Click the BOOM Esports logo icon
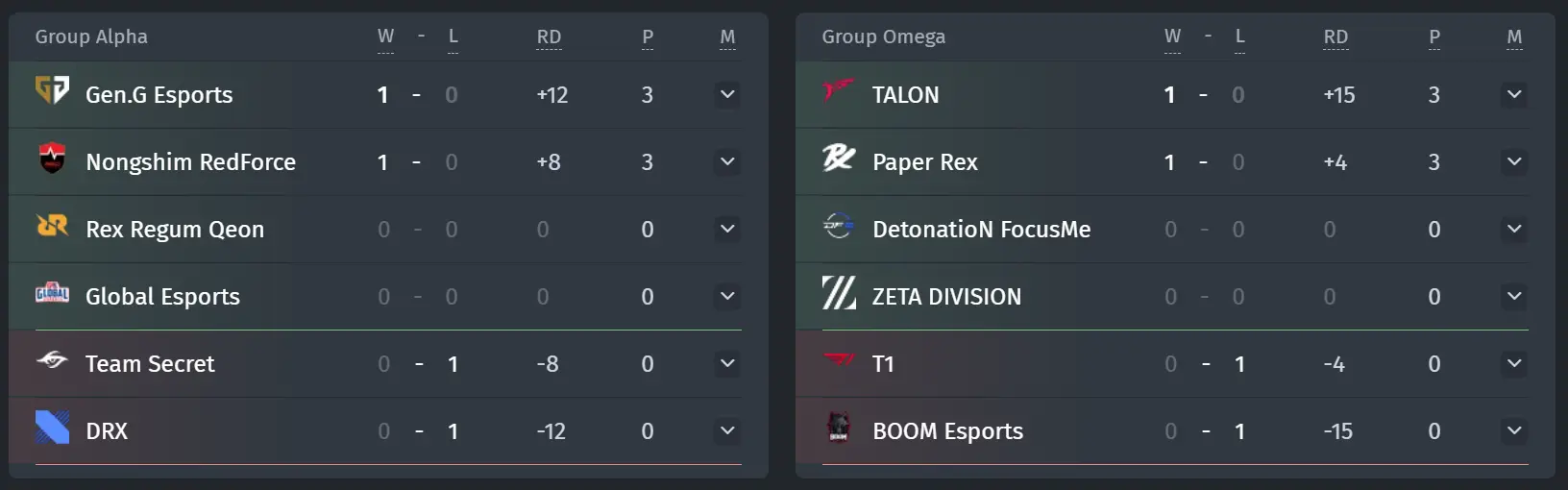The width and height of the screenshot is (1568, 490). point(839,427)
